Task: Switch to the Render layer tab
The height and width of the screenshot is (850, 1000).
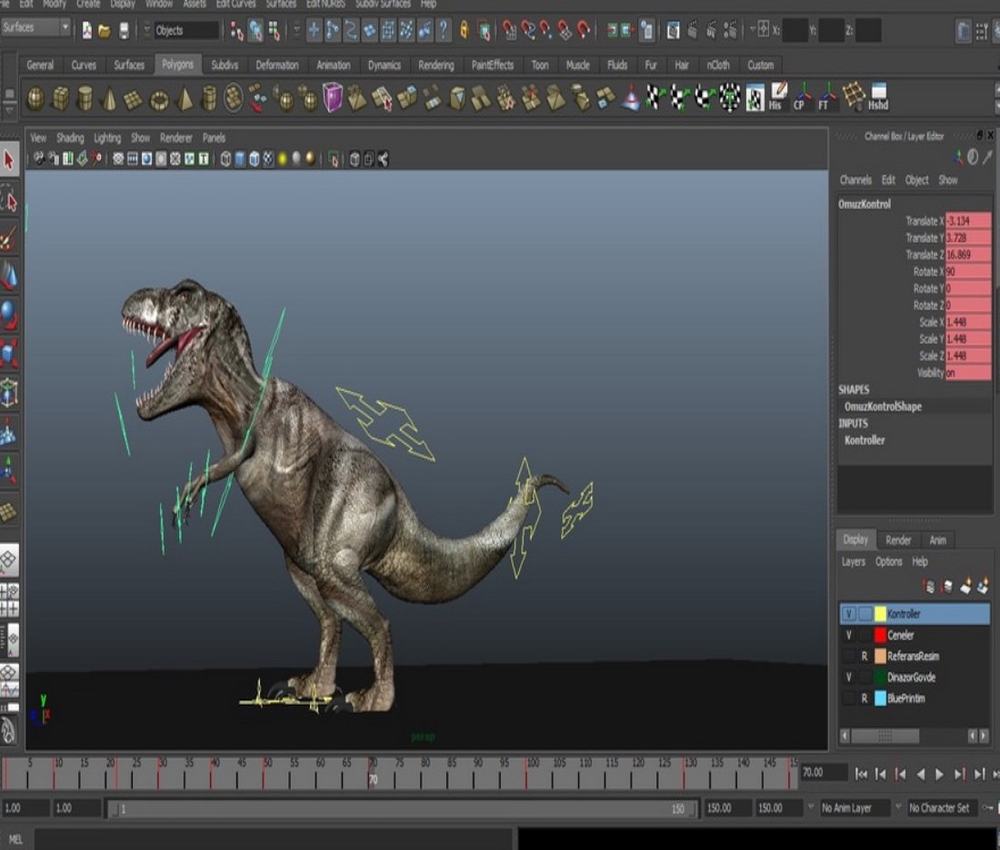Action: tap(898, 540)
